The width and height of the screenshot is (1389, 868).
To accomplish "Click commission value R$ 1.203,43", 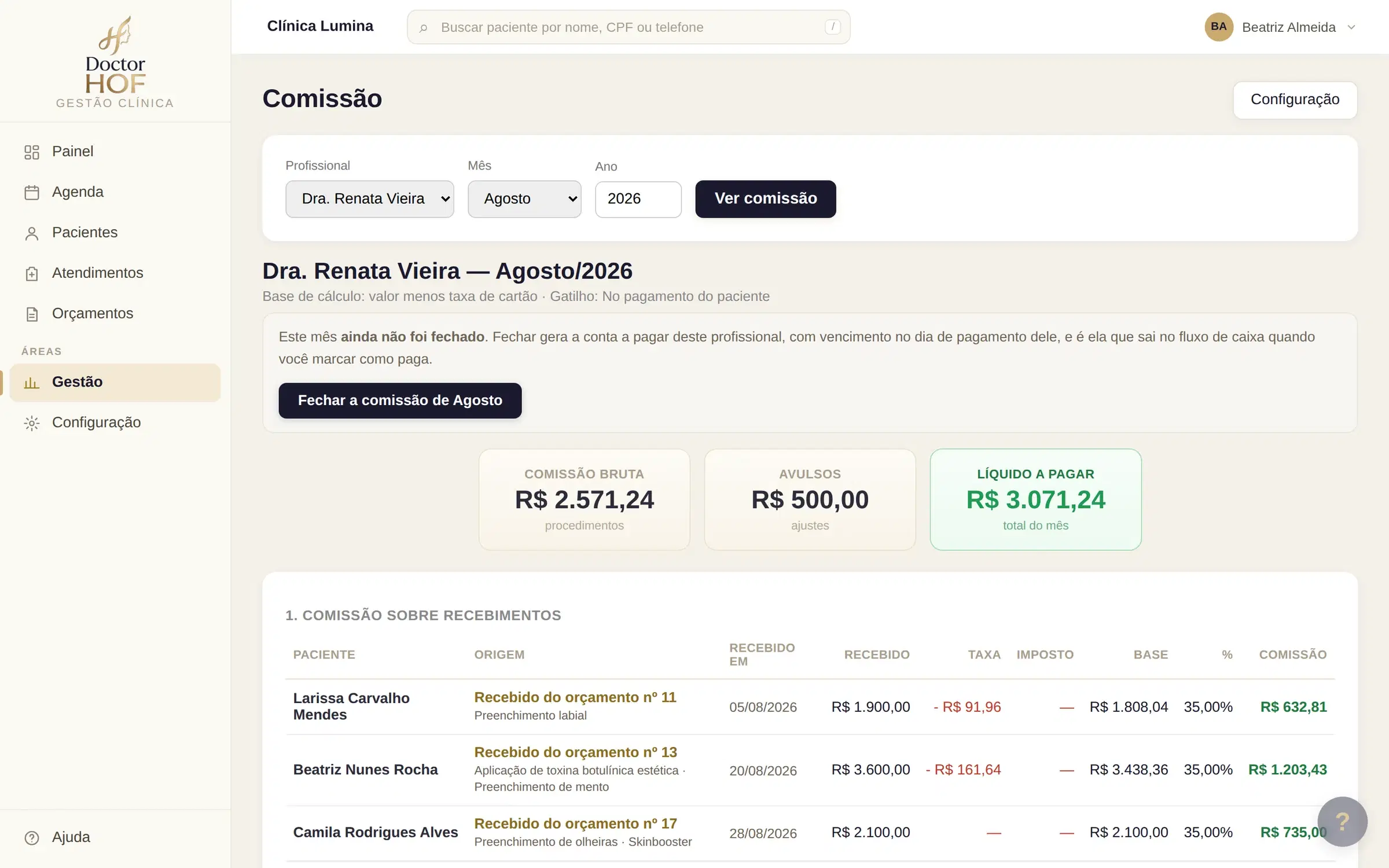I will 1287,770.
